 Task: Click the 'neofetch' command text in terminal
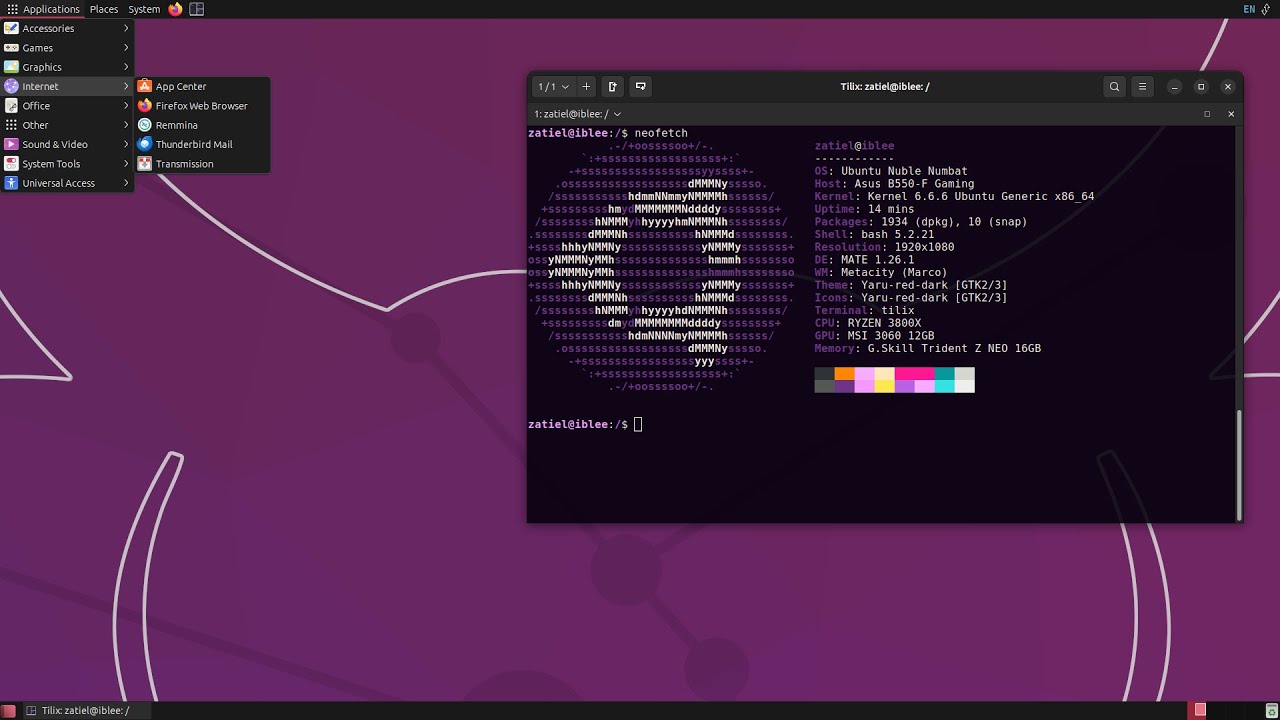pos(661,133)
